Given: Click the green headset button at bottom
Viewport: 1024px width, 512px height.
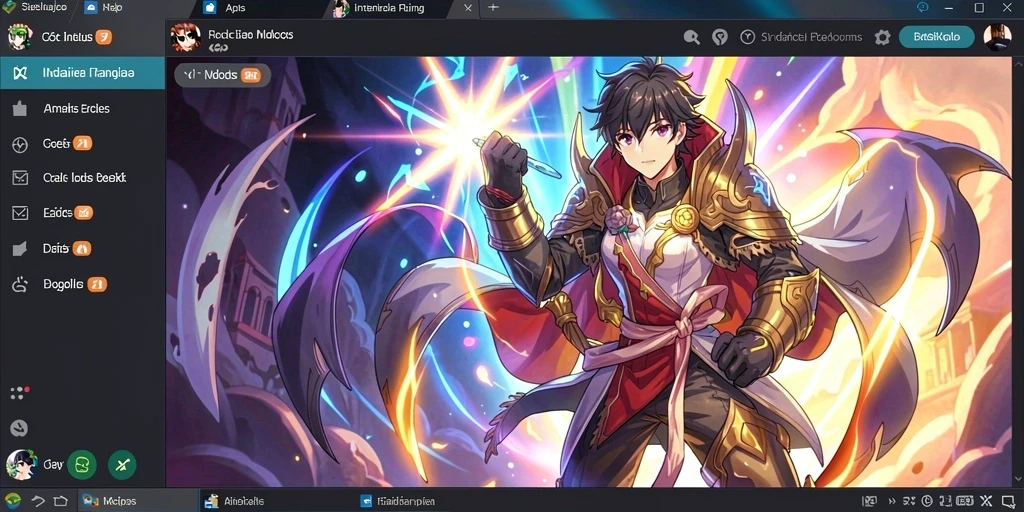Looking at the screenshot, I should tap(82, 465).
